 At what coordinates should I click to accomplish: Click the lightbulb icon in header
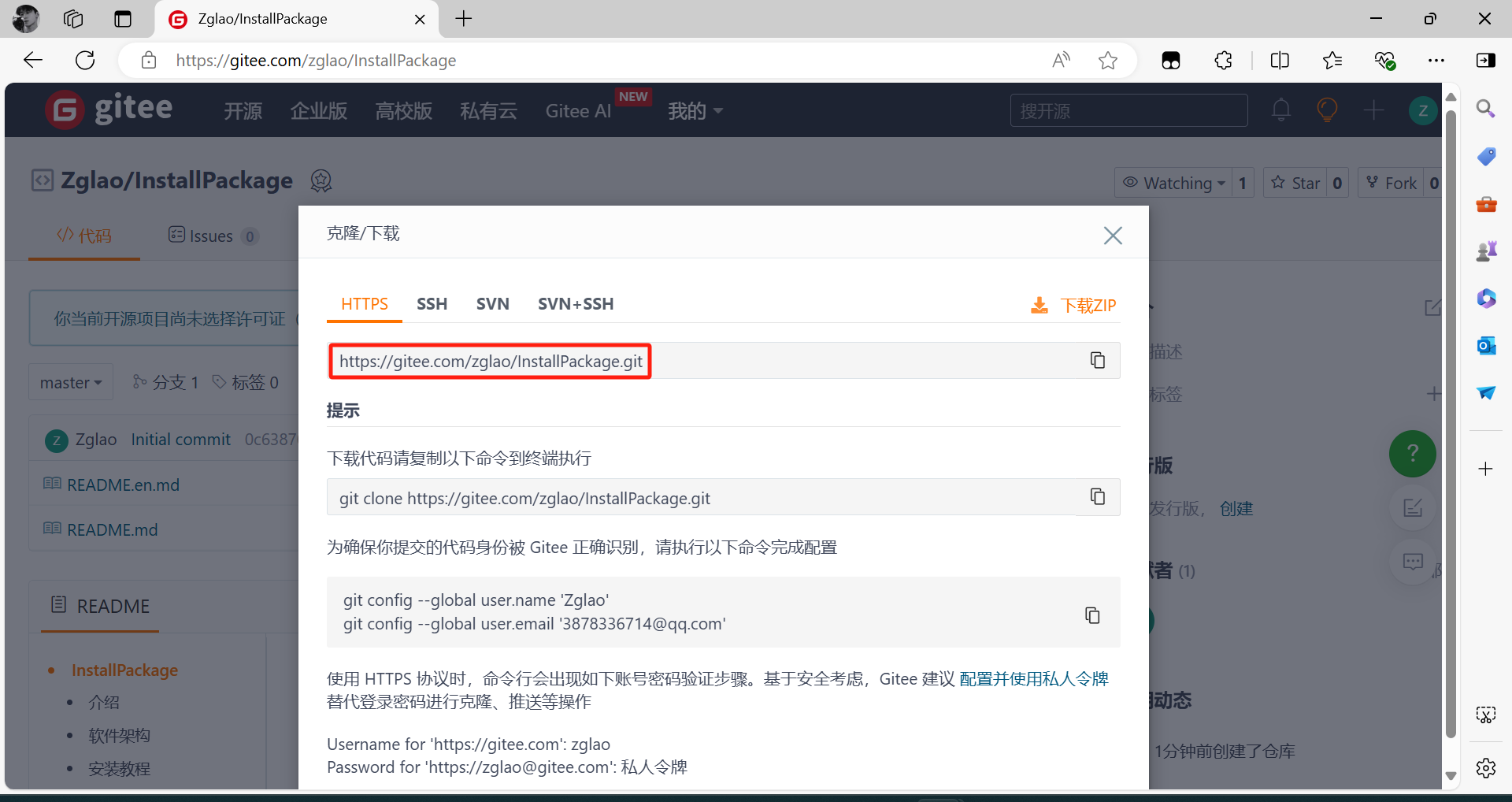pos(1327,110)
